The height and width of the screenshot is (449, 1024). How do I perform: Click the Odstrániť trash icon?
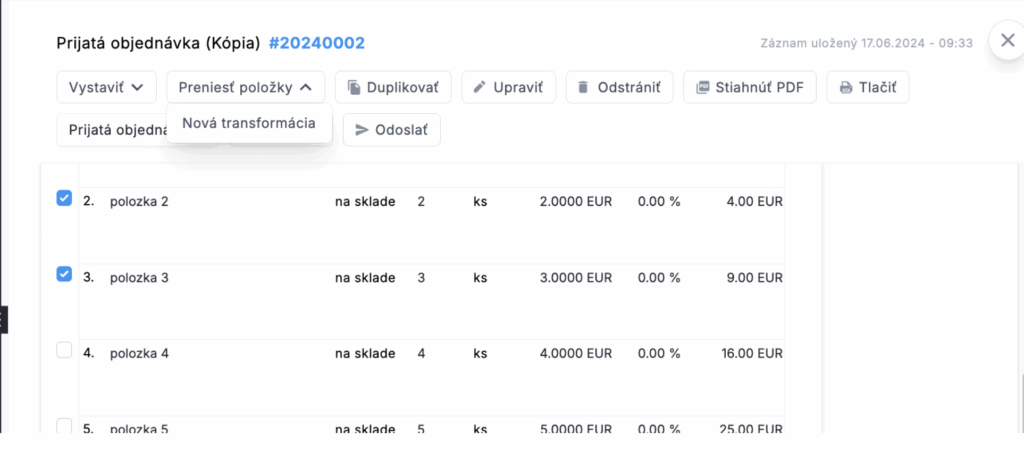pyautogui.click(x=583, y=87)
